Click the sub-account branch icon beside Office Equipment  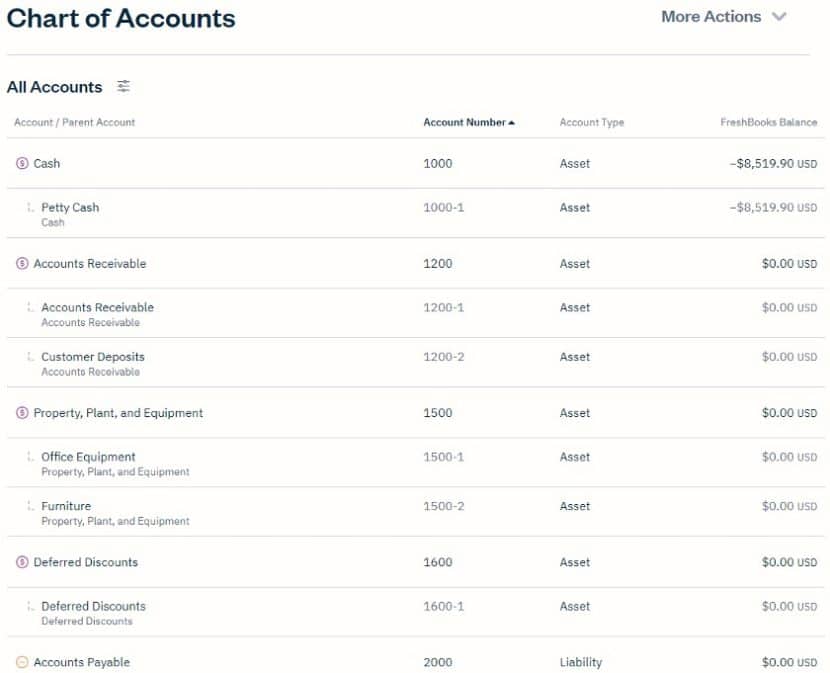(28, 456)
